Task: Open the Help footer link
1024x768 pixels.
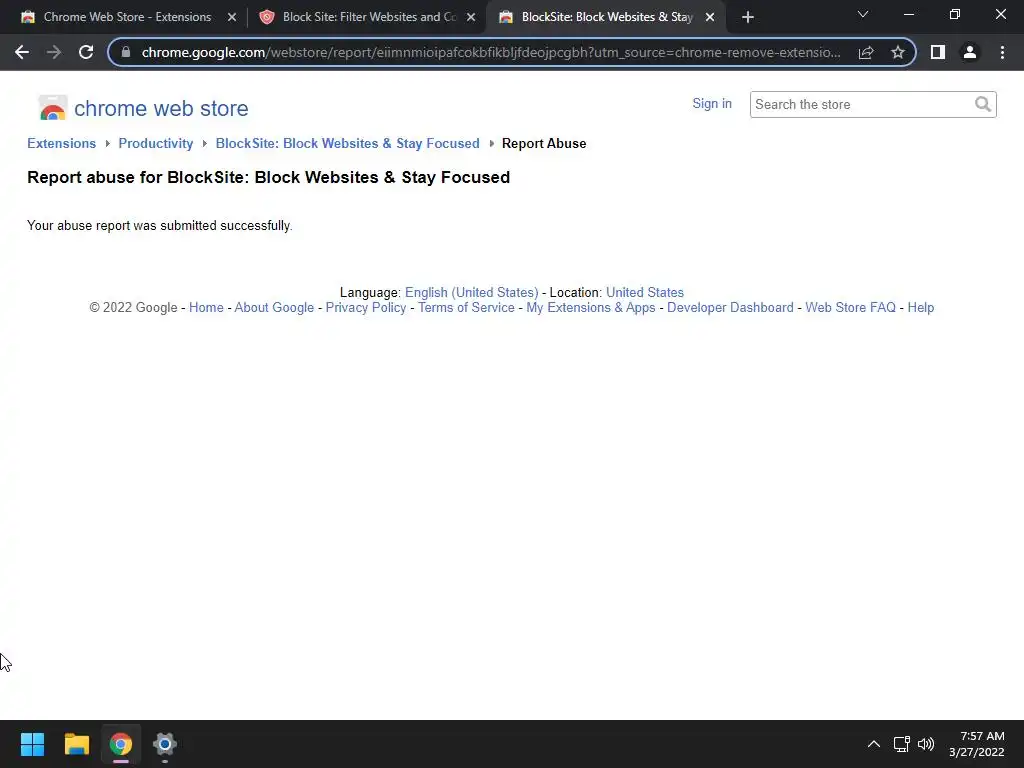Action: 921,308
